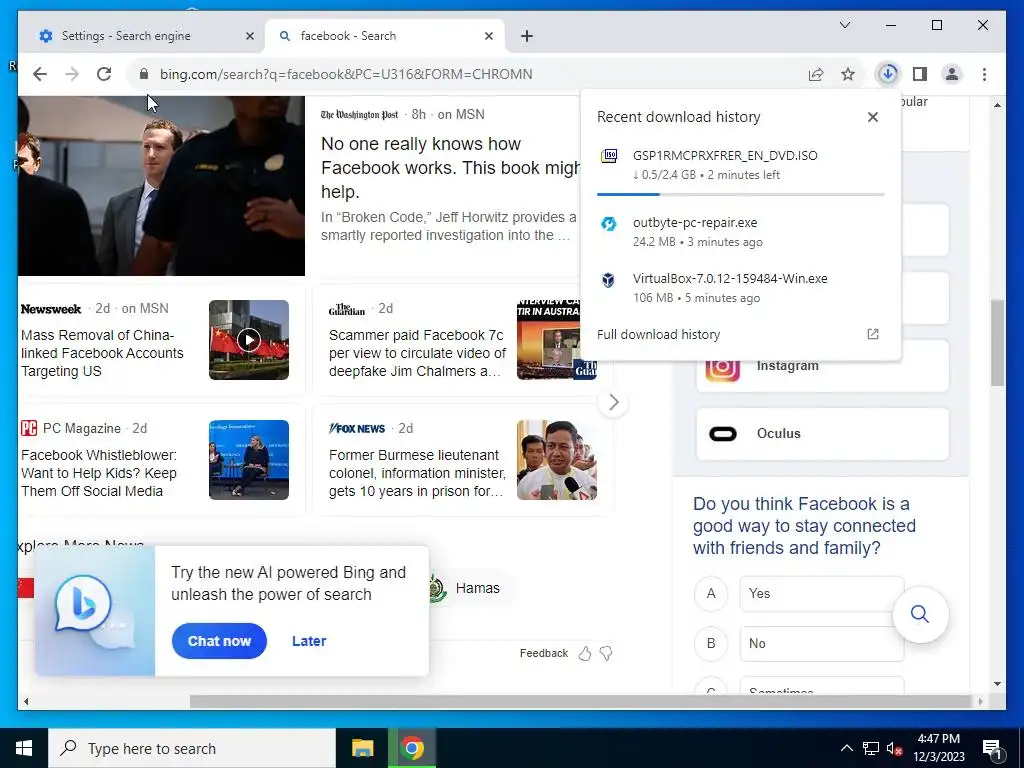Play the Newsweek video thumbnail
The width and height of the screenshot is (1024, 768).
[249, 340]
